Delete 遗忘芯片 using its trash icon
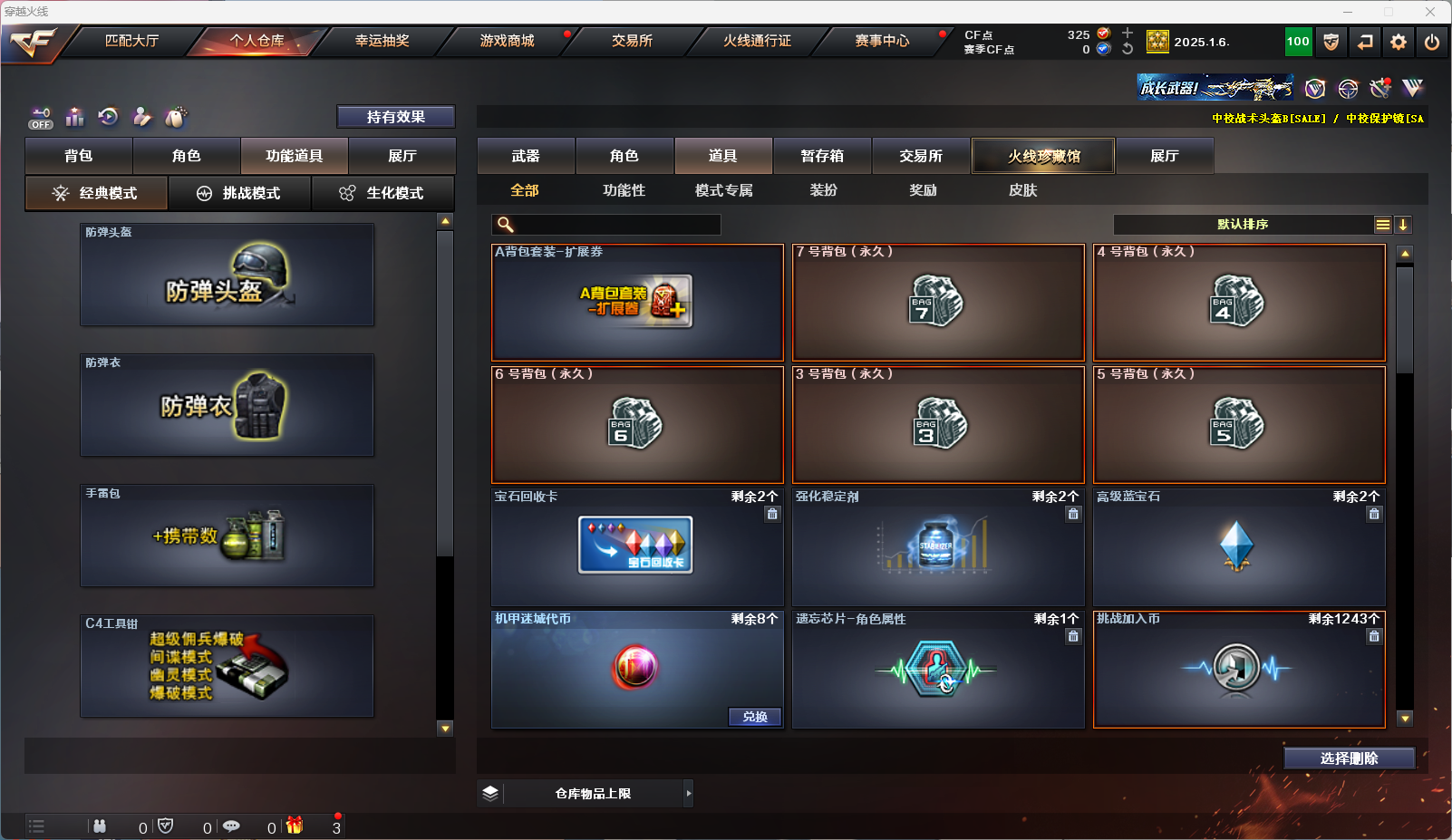 1073,636
